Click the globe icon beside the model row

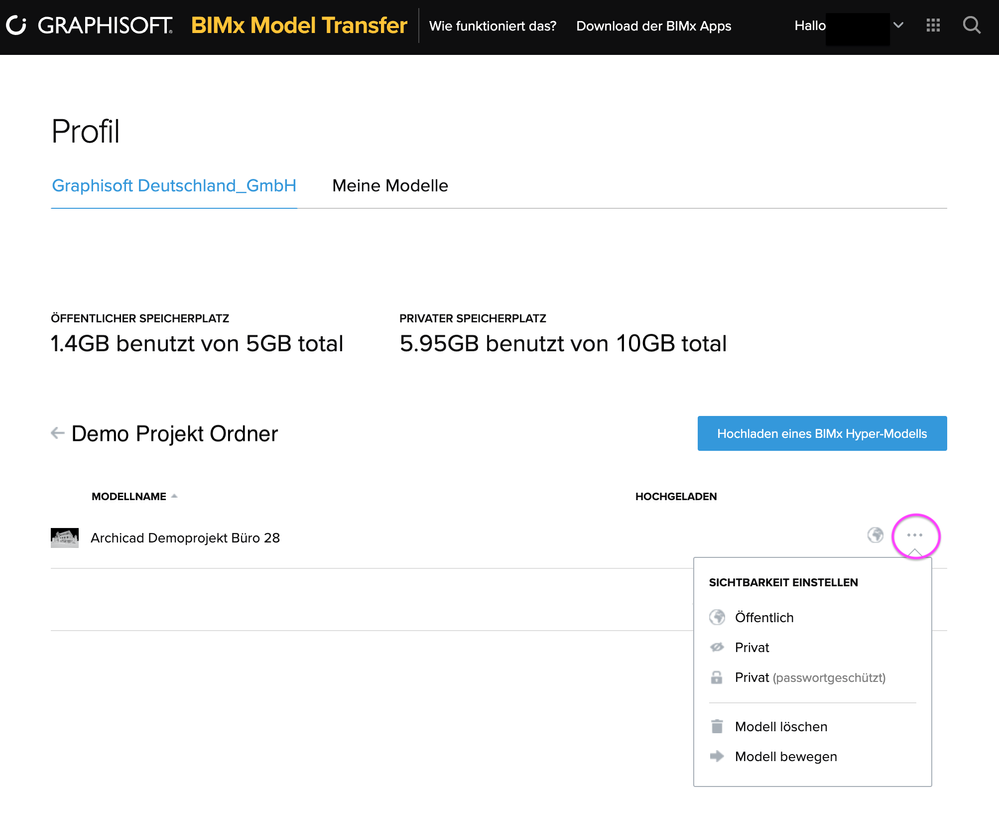click(876, 536)
